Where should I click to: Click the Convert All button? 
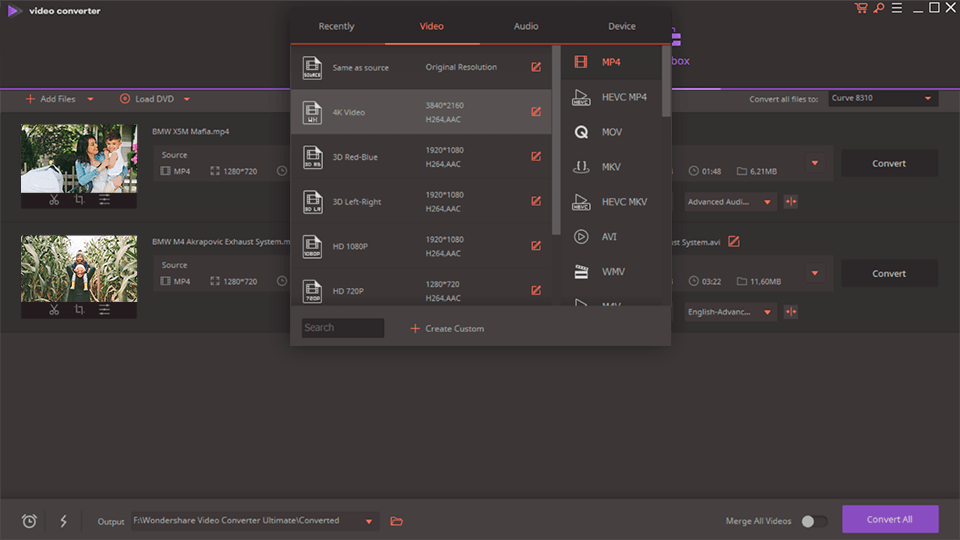coord(889,519)
